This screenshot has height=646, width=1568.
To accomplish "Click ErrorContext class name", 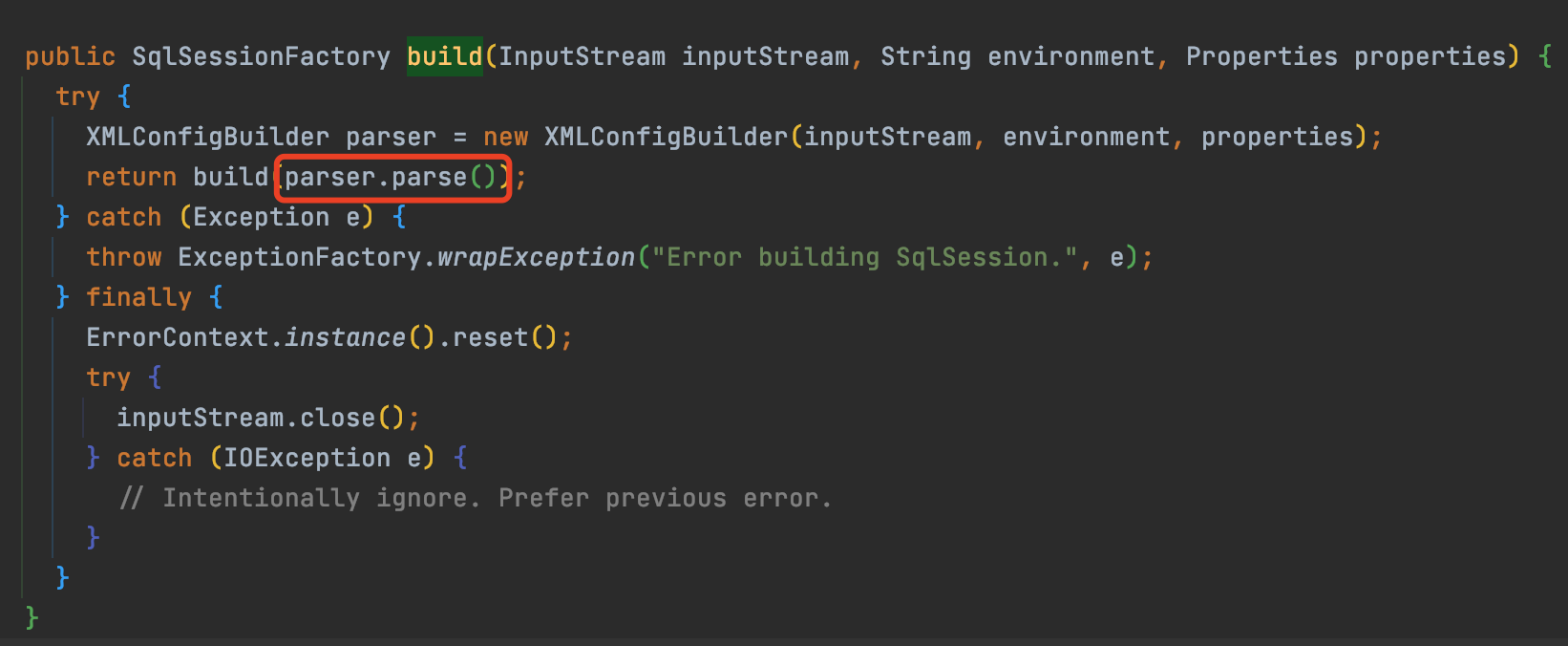I will point(178,337).
